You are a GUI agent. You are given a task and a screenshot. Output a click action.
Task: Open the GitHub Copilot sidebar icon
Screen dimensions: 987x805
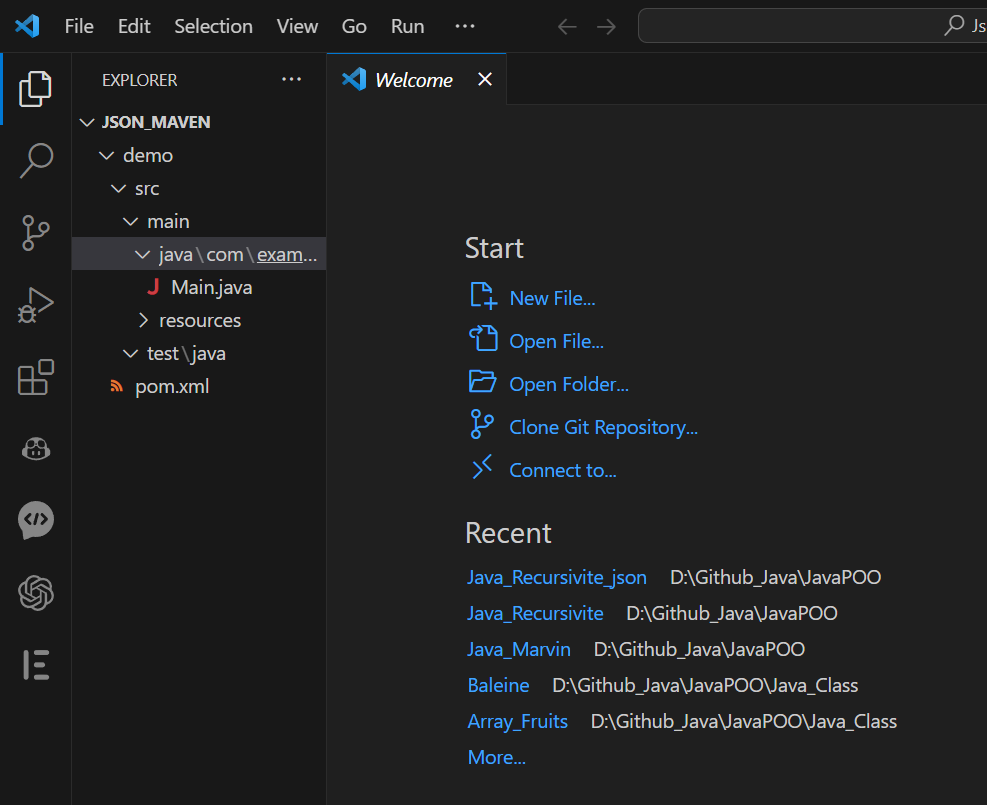[x=36, y=449]
